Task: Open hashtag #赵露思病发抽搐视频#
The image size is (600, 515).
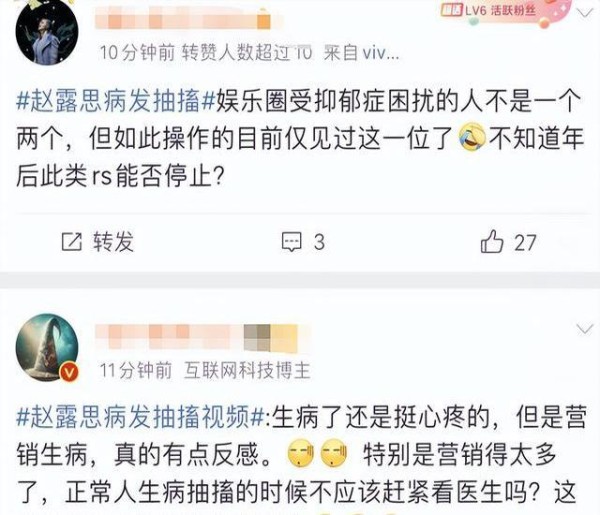Action: 140,417
